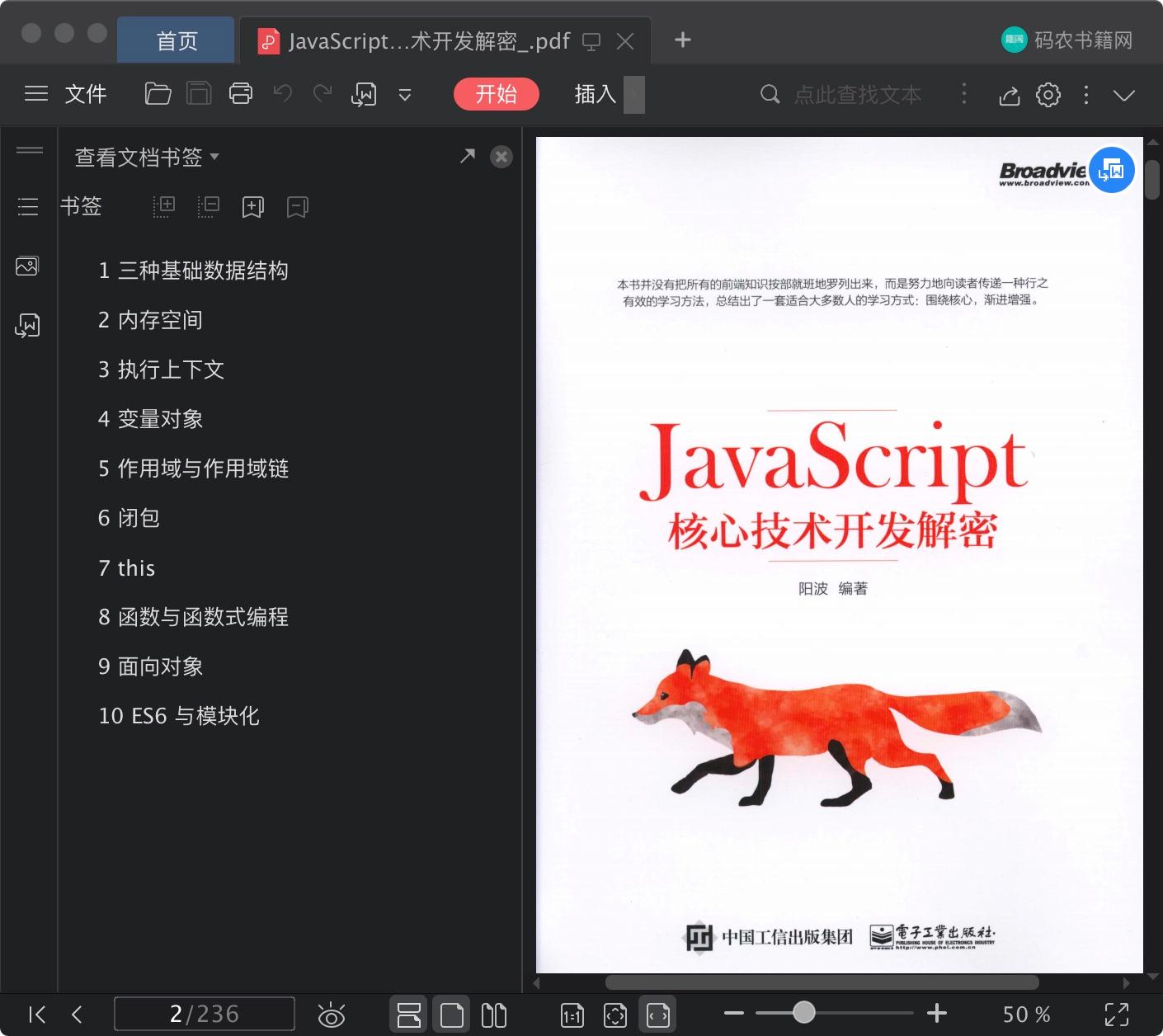This screenshot has height=1036, width=1163.
Task: Click the PDF to Word convert icon
Action: point(364,95)
